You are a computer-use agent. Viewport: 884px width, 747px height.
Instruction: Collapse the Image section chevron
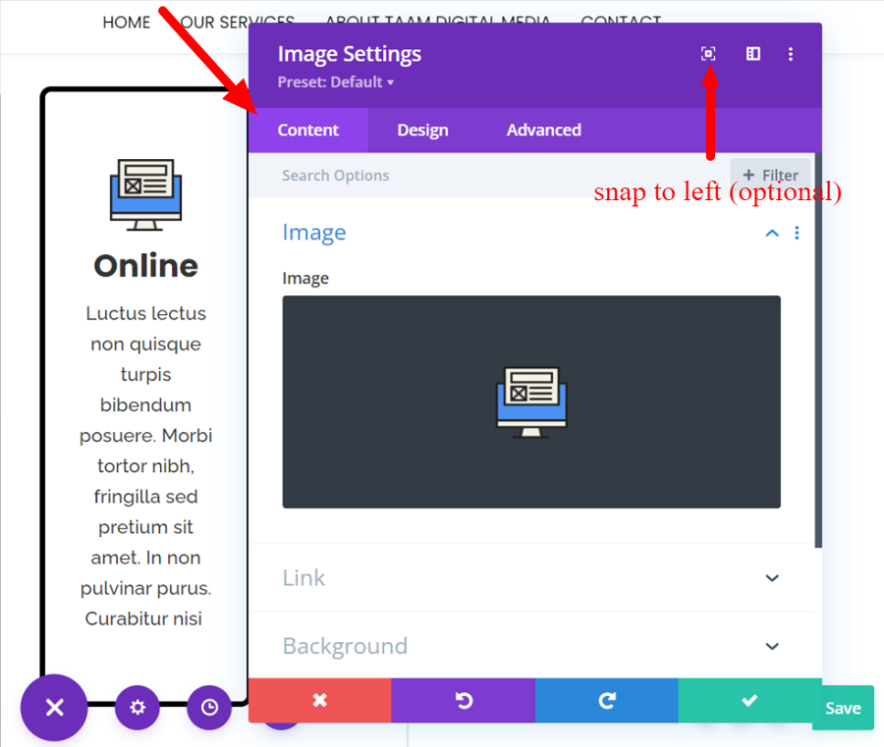pos(771,232)
